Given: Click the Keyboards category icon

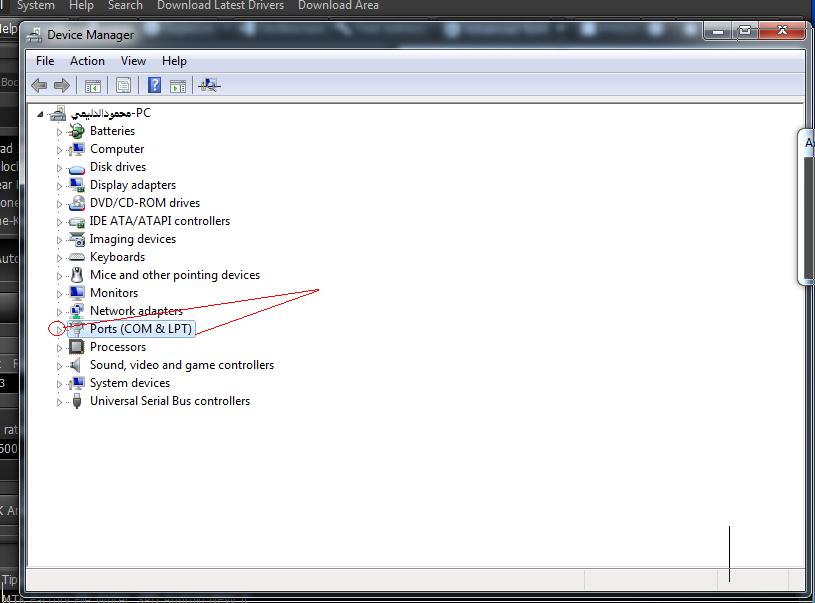Looking at the screenshot, I should (76, 257).
